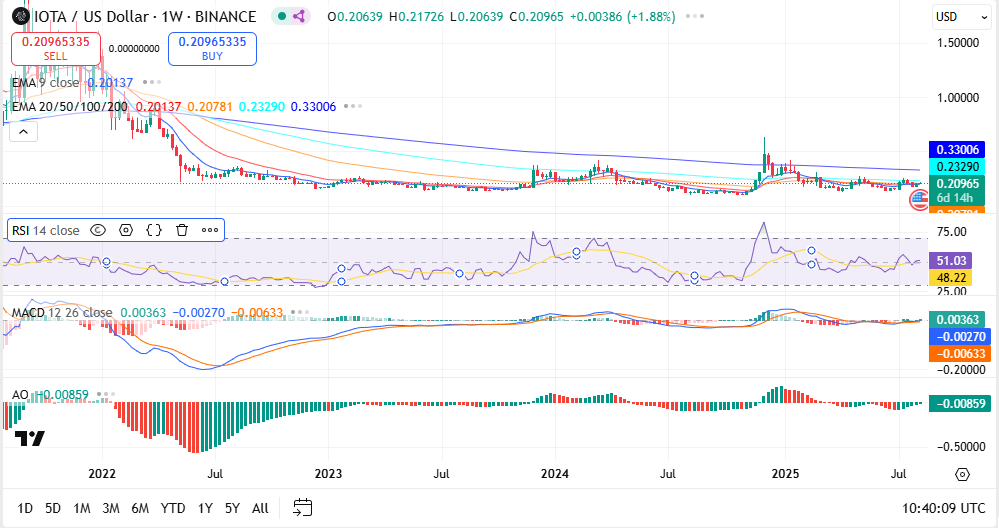Open the chart axis settings icon
The width and height of the screenshot is (999, 528).
963,474
